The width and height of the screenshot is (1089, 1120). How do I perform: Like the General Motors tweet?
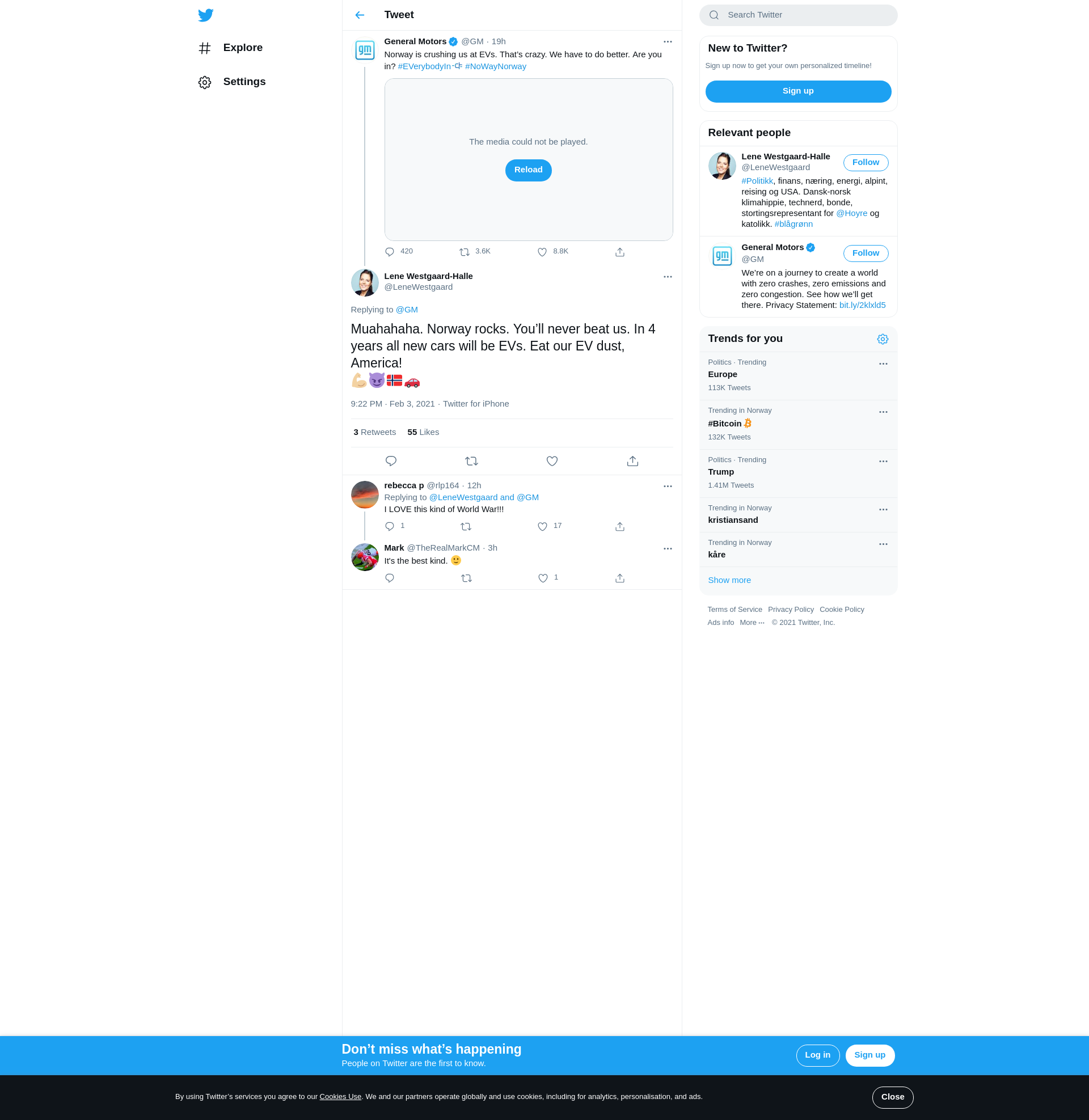click(542, 252)
